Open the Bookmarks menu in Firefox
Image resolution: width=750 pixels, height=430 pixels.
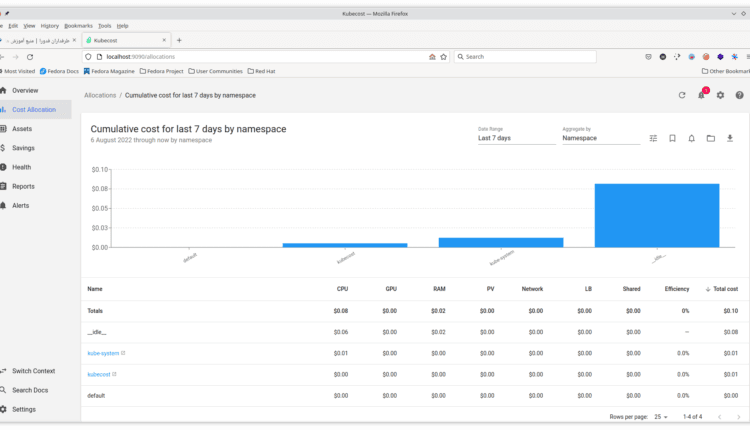(77, 25)
